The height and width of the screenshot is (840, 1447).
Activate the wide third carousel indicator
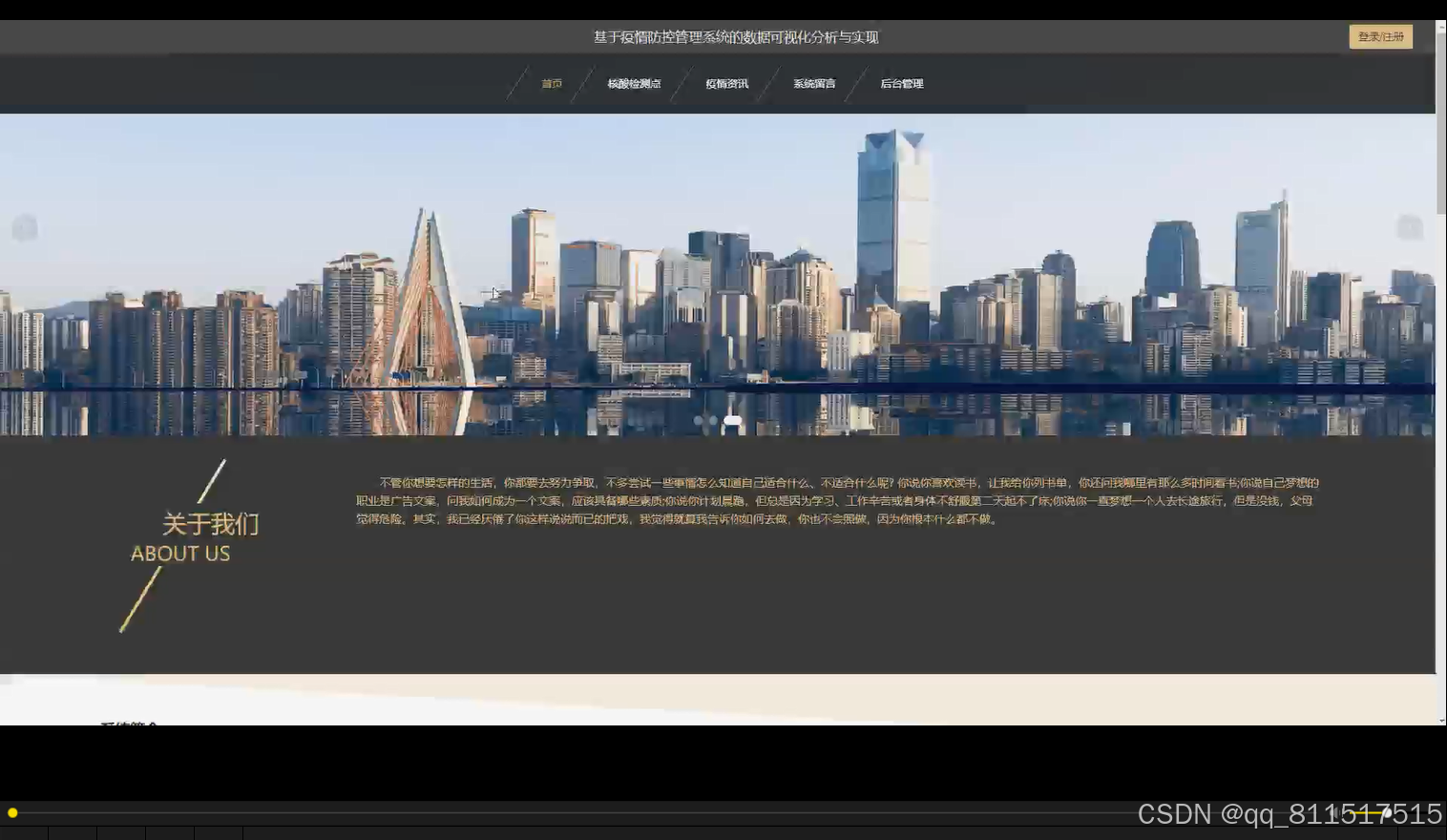(x=731, y=420)
